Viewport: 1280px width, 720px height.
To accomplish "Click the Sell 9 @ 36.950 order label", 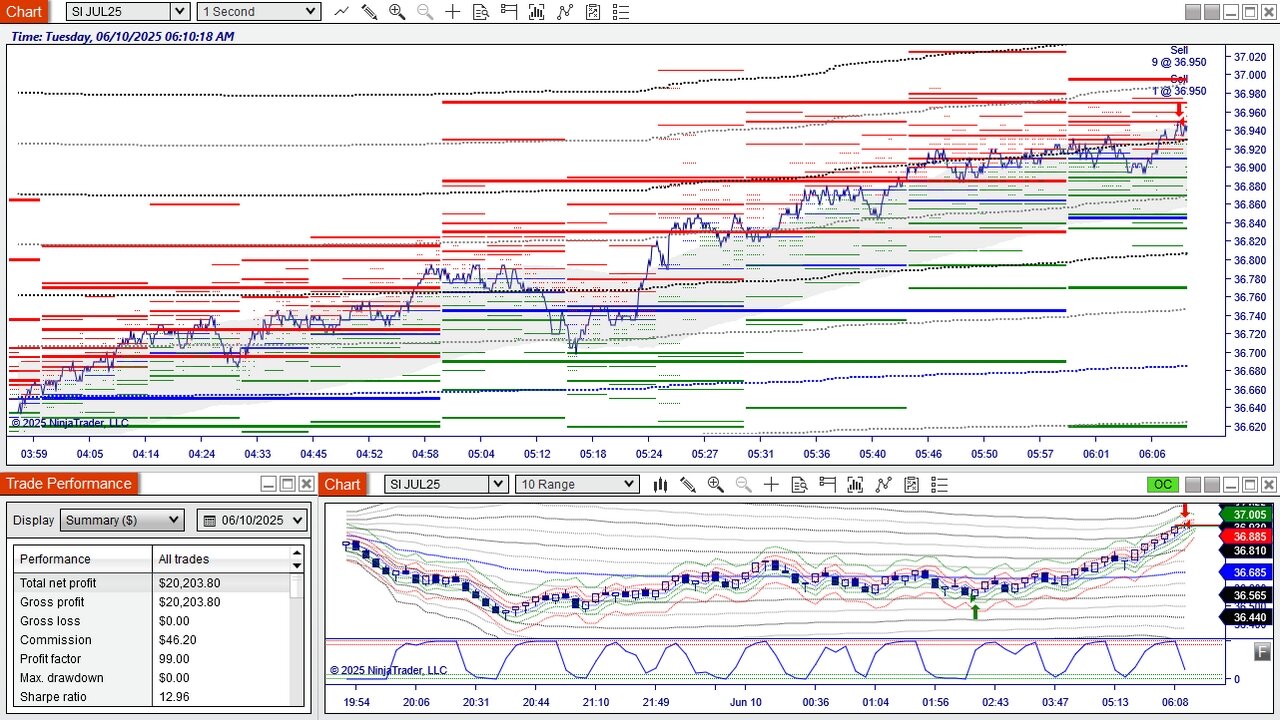I will [x=1179, y=56].
